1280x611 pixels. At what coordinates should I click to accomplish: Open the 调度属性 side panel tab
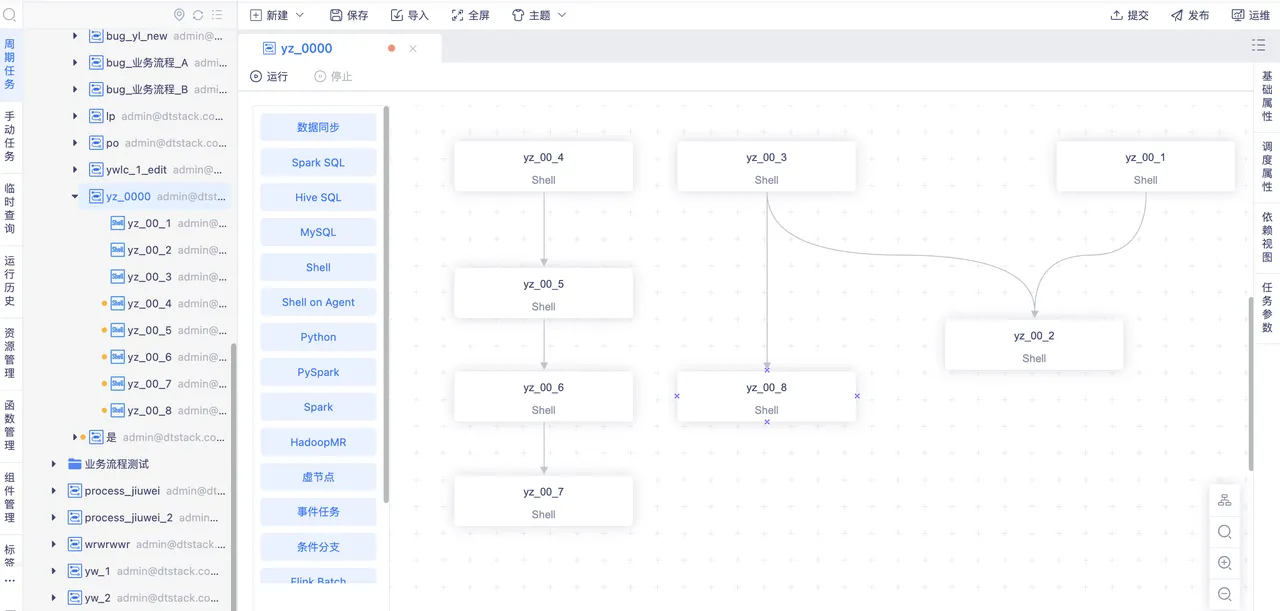coord(1267,167)
